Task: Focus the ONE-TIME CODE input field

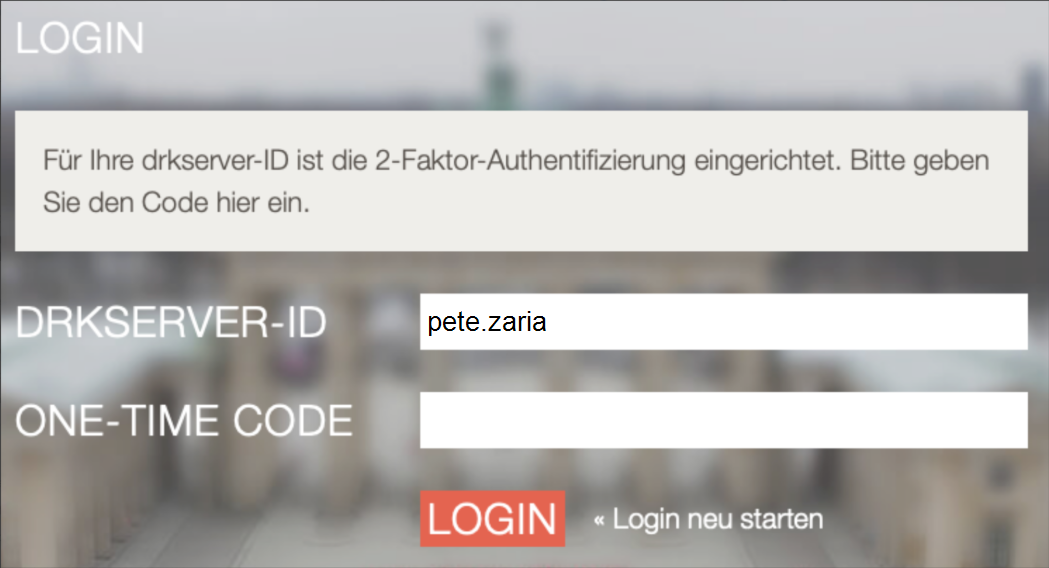Action: [724, 420]
